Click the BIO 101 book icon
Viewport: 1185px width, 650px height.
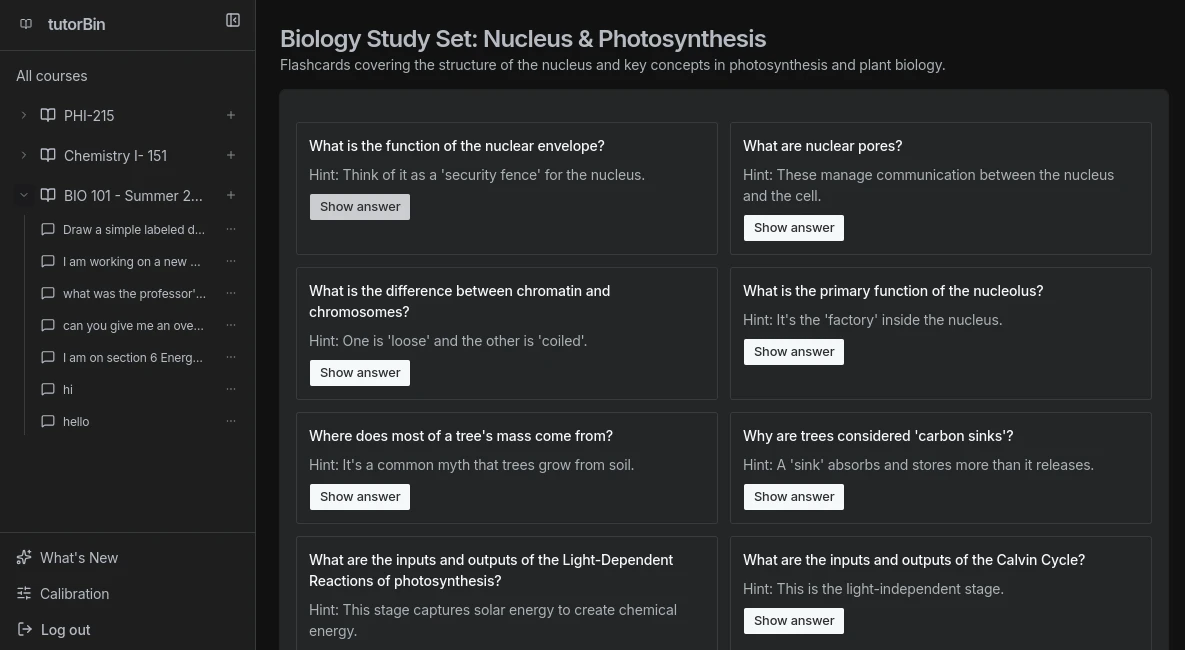pos(48,195)
